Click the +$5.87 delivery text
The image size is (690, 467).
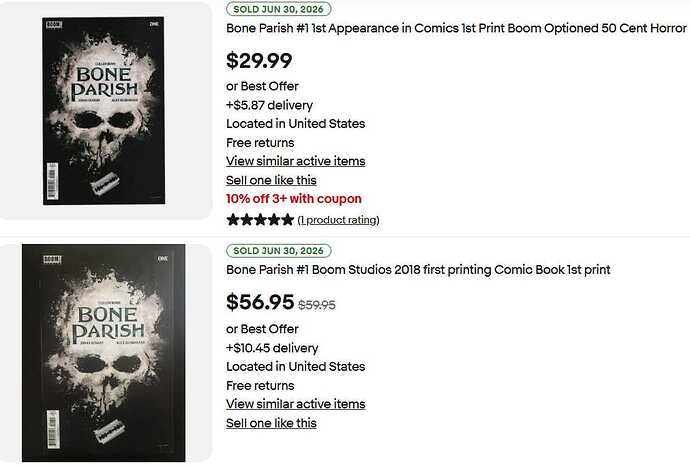[x=269, y=105]
